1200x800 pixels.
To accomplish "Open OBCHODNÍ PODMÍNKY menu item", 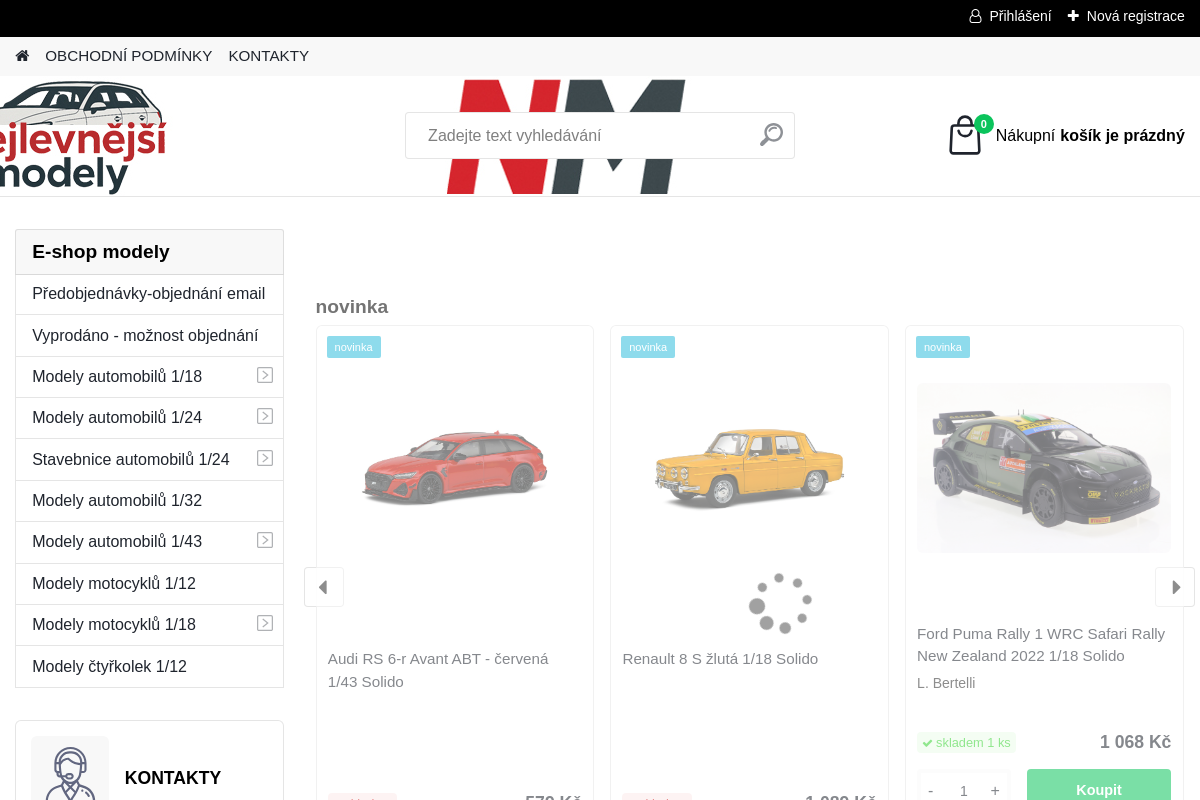I will coord(129,56).
